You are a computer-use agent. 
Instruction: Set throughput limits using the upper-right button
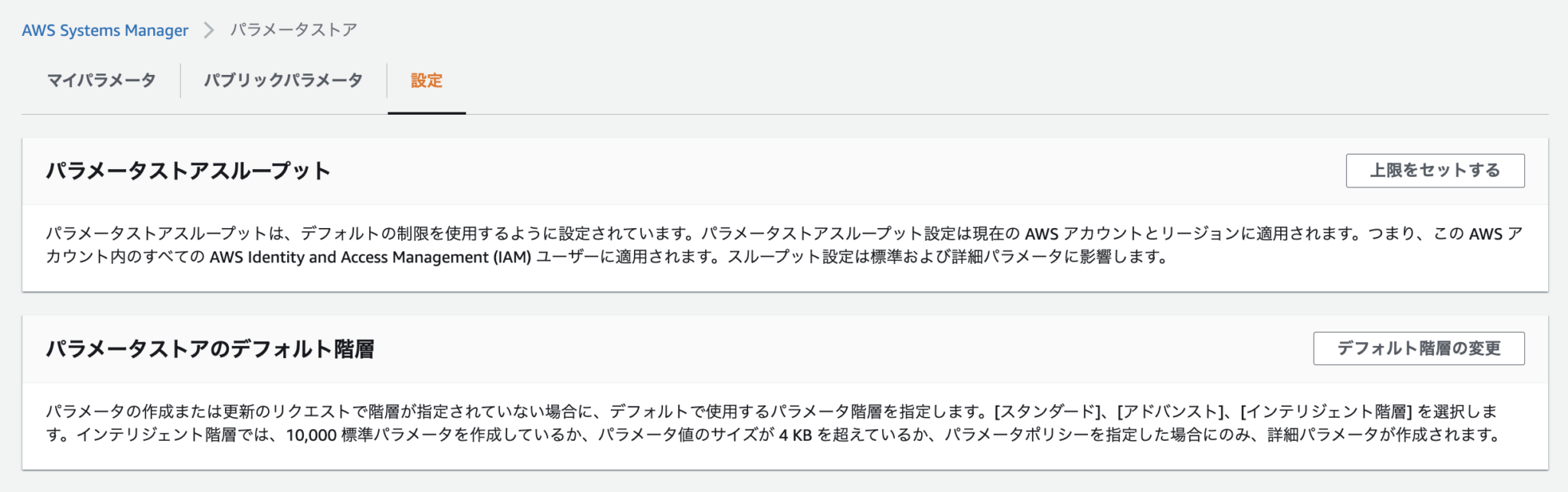1433,170
